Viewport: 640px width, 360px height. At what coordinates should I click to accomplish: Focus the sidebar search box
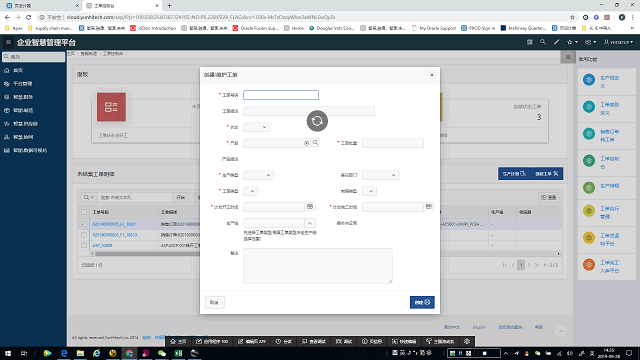(x=33, y=57)
